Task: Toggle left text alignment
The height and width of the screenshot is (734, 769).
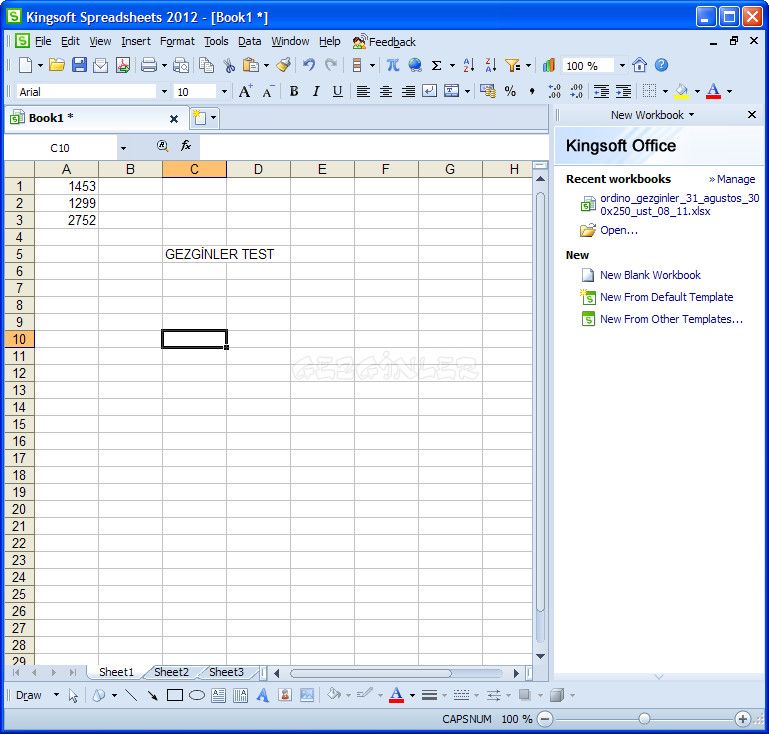Action: point(363,91)
